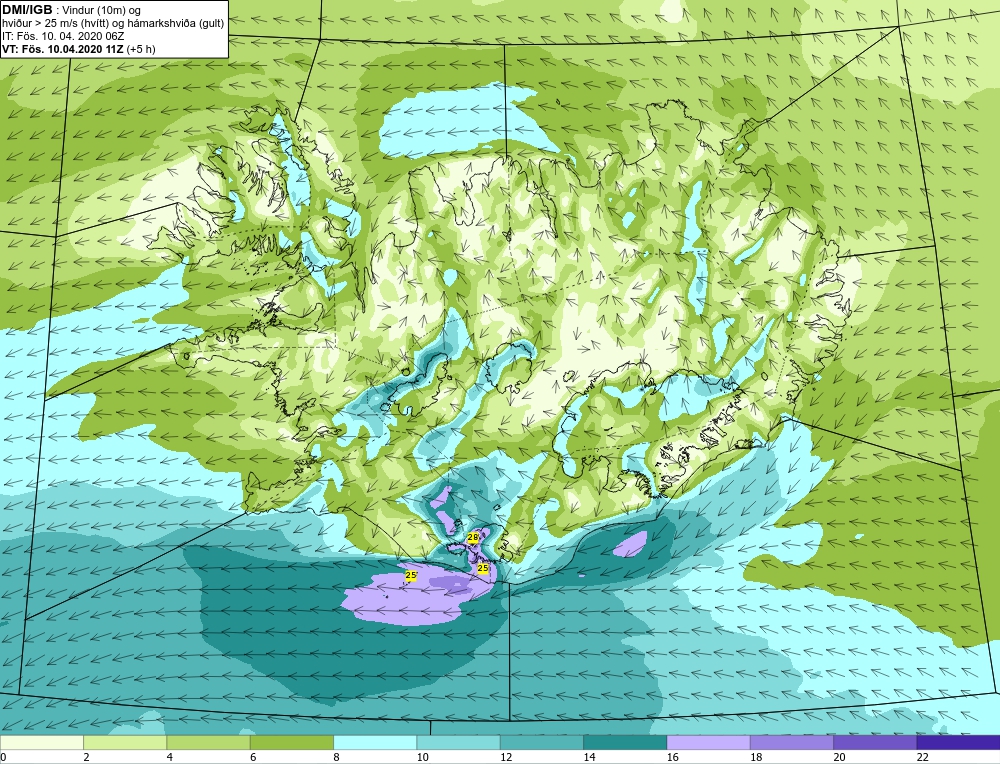
Task: Click the legend scale number 16
Action: point(673,757)
